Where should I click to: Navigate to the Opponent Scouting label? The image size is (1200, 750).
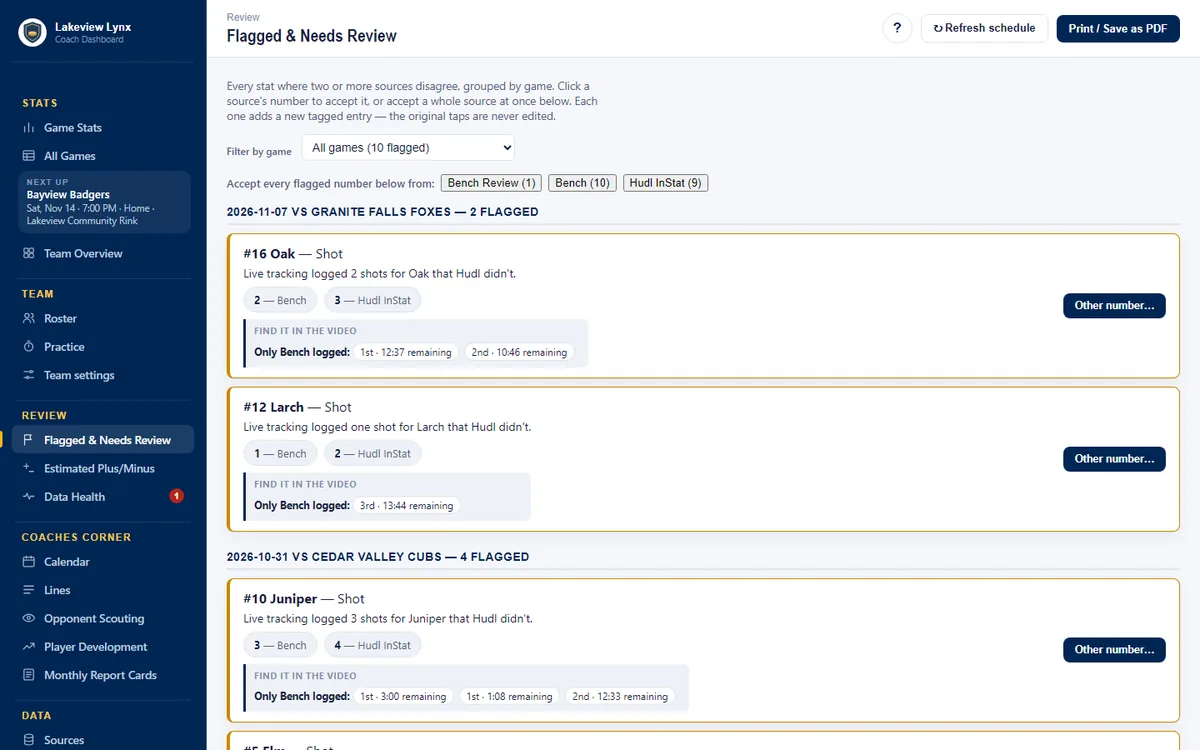[x=94, y=619]
